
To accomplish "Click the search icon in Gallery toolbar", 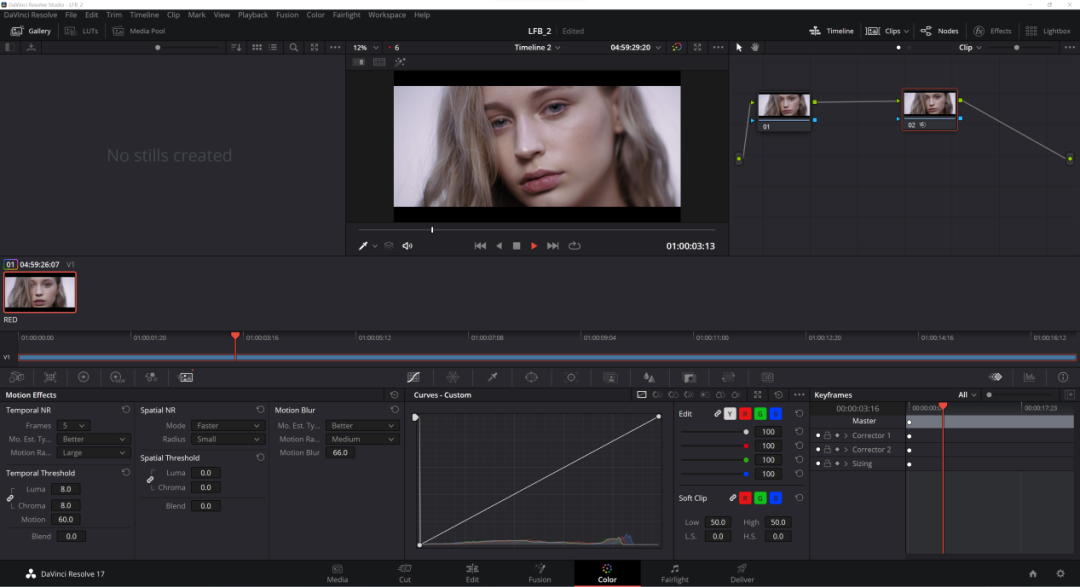I will 294,48.
